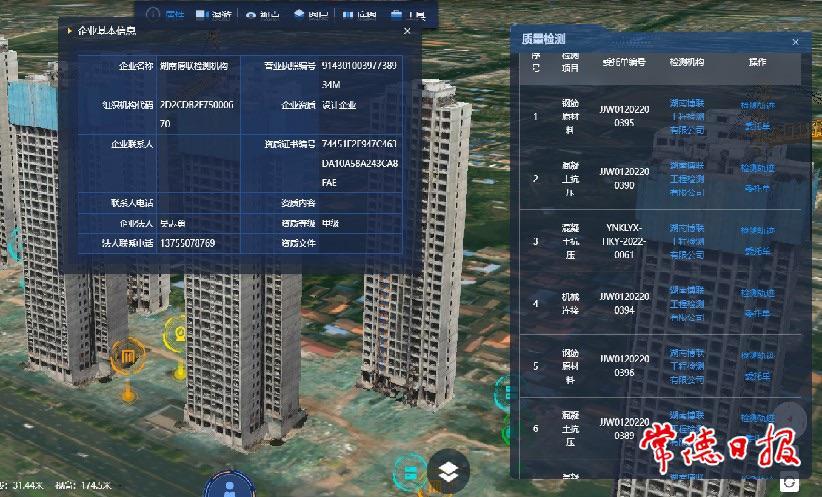
Task: Click the circular gauge icon left of 属性
Action: [x=153, y=14]
